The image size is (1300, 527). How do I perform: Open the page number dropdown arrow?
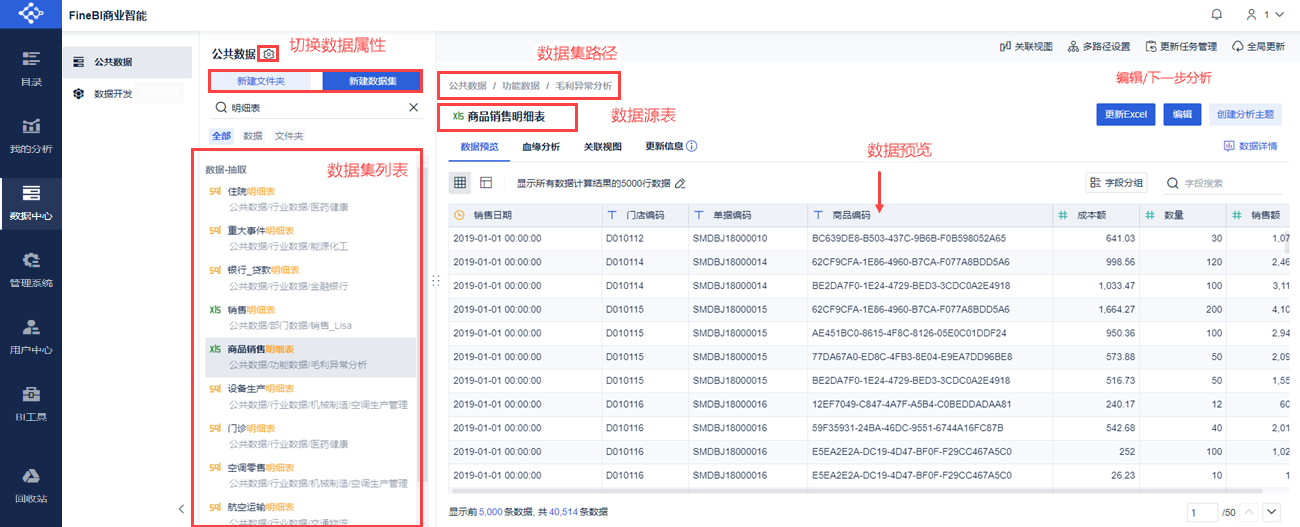pyautogui.click(x=1272, y=512)
